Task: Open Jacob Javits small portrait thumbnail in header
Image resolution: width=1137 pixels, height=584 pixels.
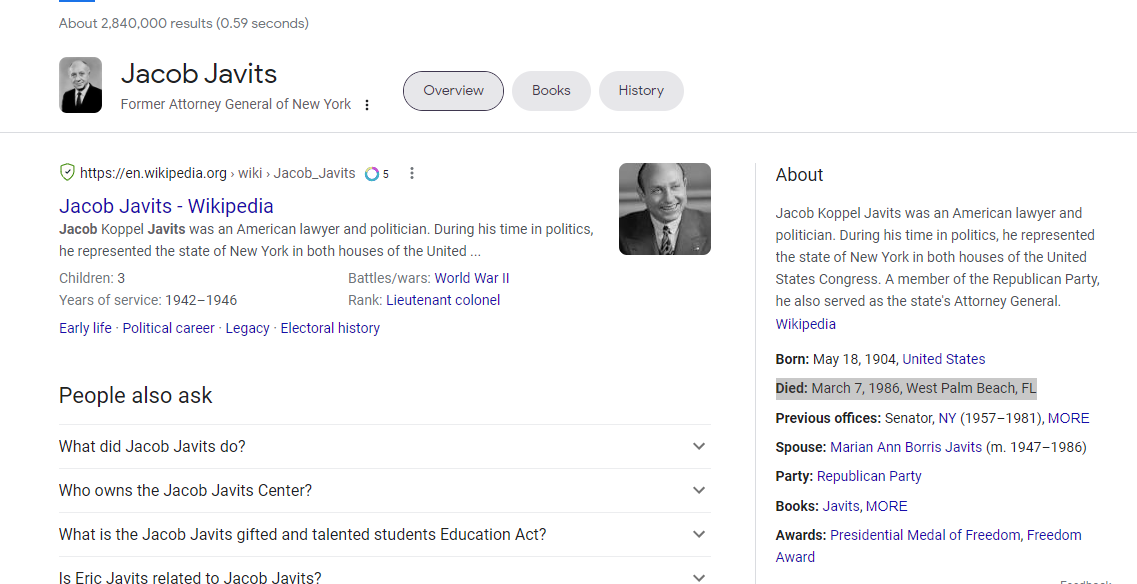Action: (80, 85)
